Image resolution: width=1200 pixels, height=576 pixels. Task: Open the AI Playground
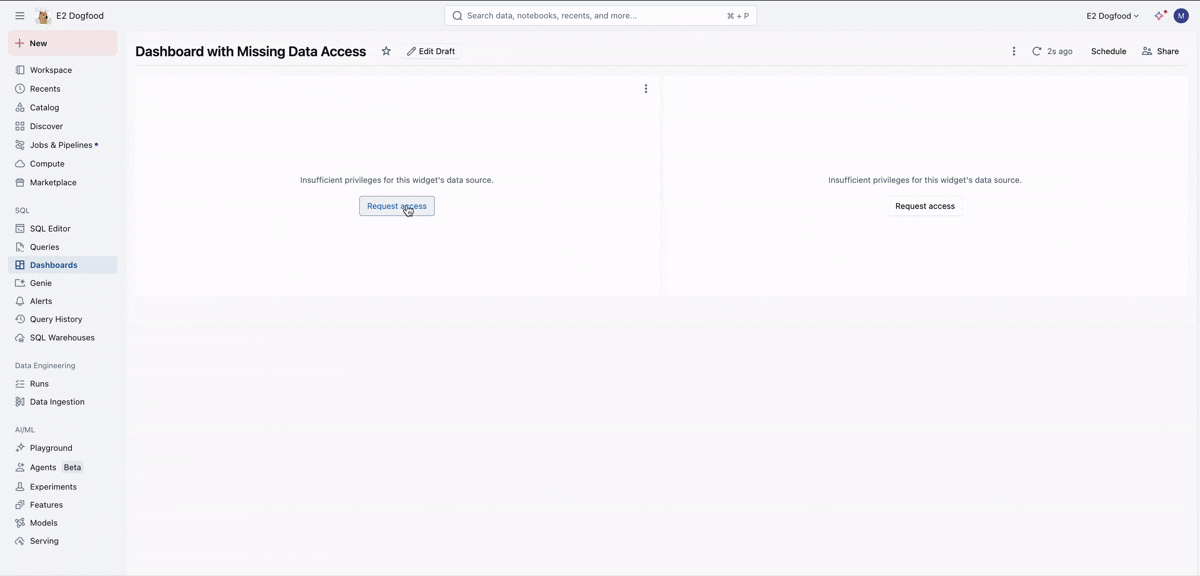coord(62,448)
